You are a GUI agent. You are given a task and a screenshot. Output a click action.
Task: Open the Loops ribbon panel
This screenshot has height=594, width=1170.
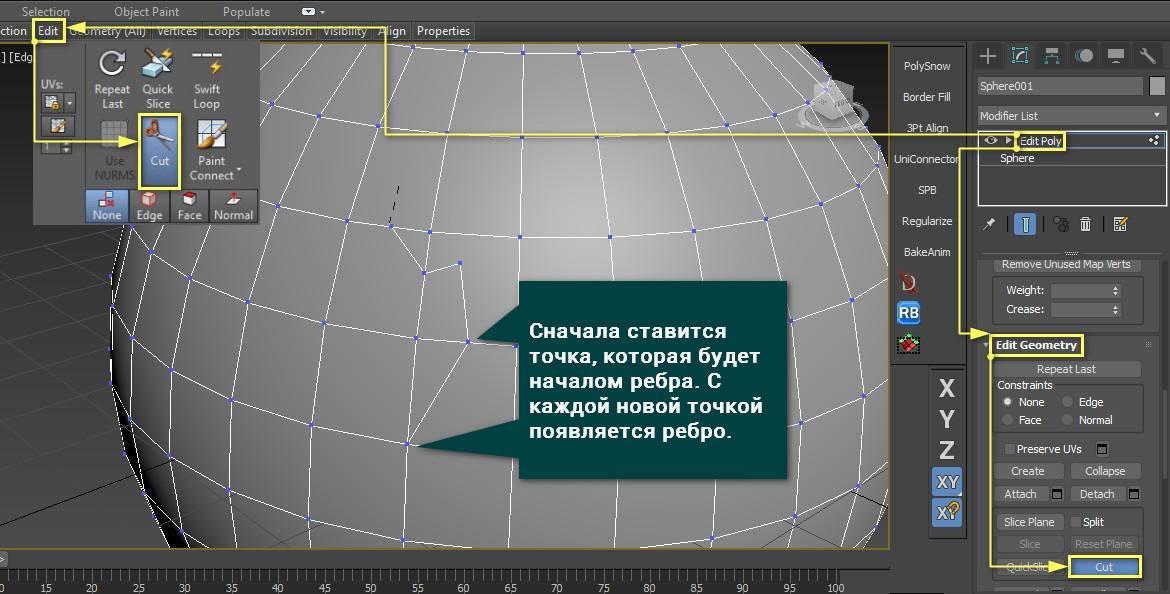click(223, 31)
